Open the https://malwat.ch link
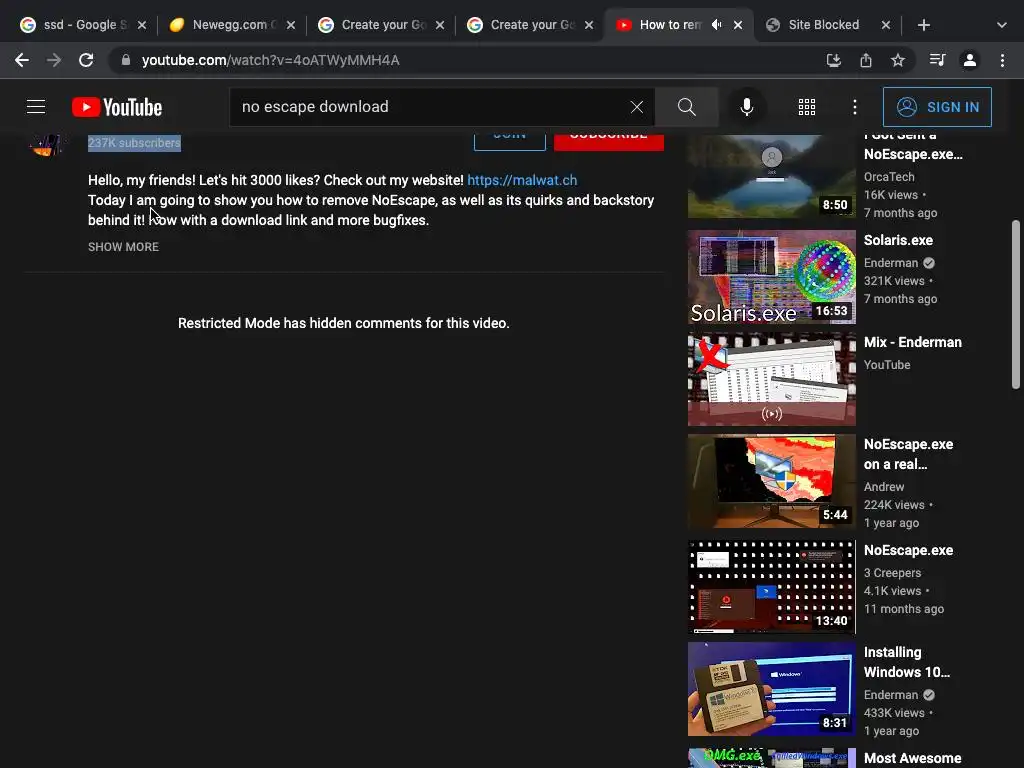The height and width of the screenshot is (768, 1024). (522, 180)
